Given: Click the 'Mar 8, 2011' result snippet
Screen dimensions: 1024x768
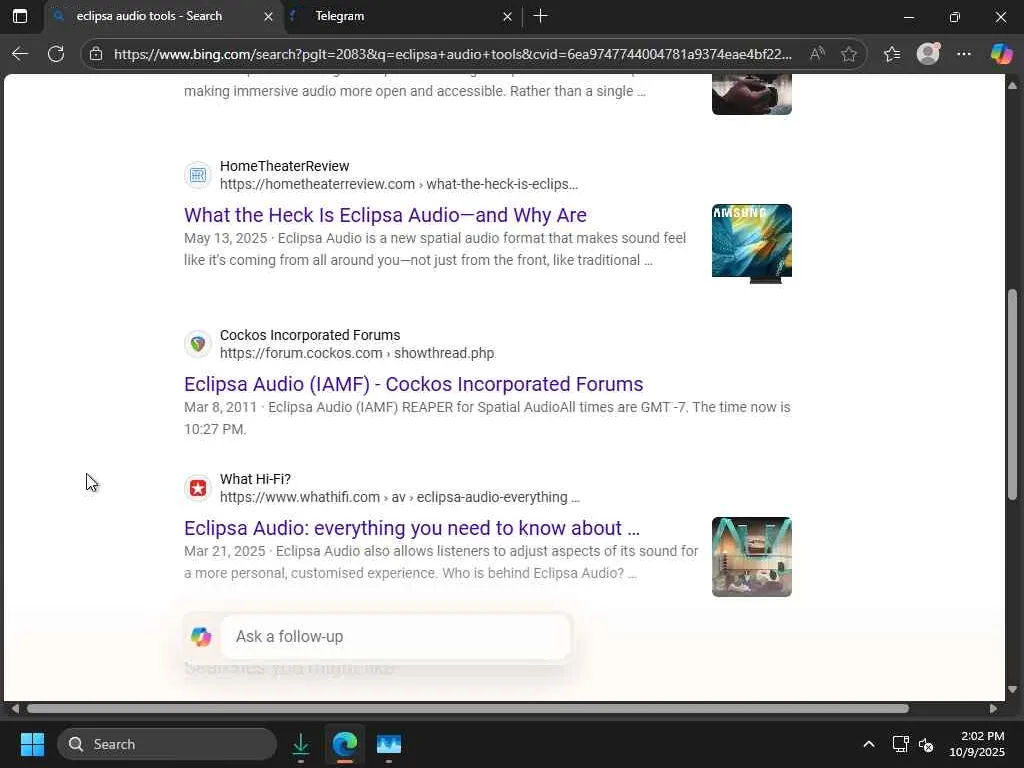Looking at the screenshot, I should click(x=487, y=418).
